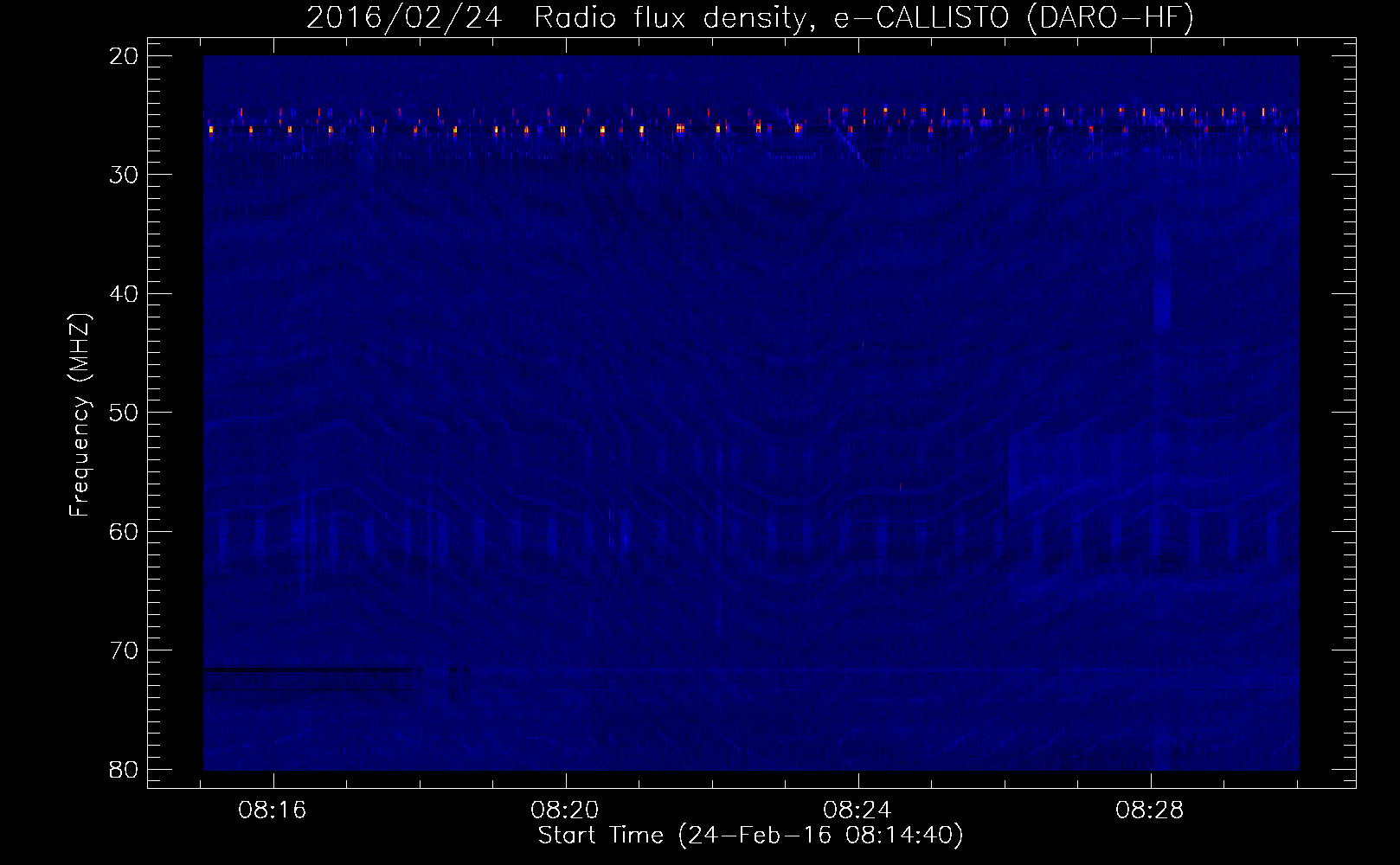Click the 08:28 time tick label

(x=1150, y=811)
